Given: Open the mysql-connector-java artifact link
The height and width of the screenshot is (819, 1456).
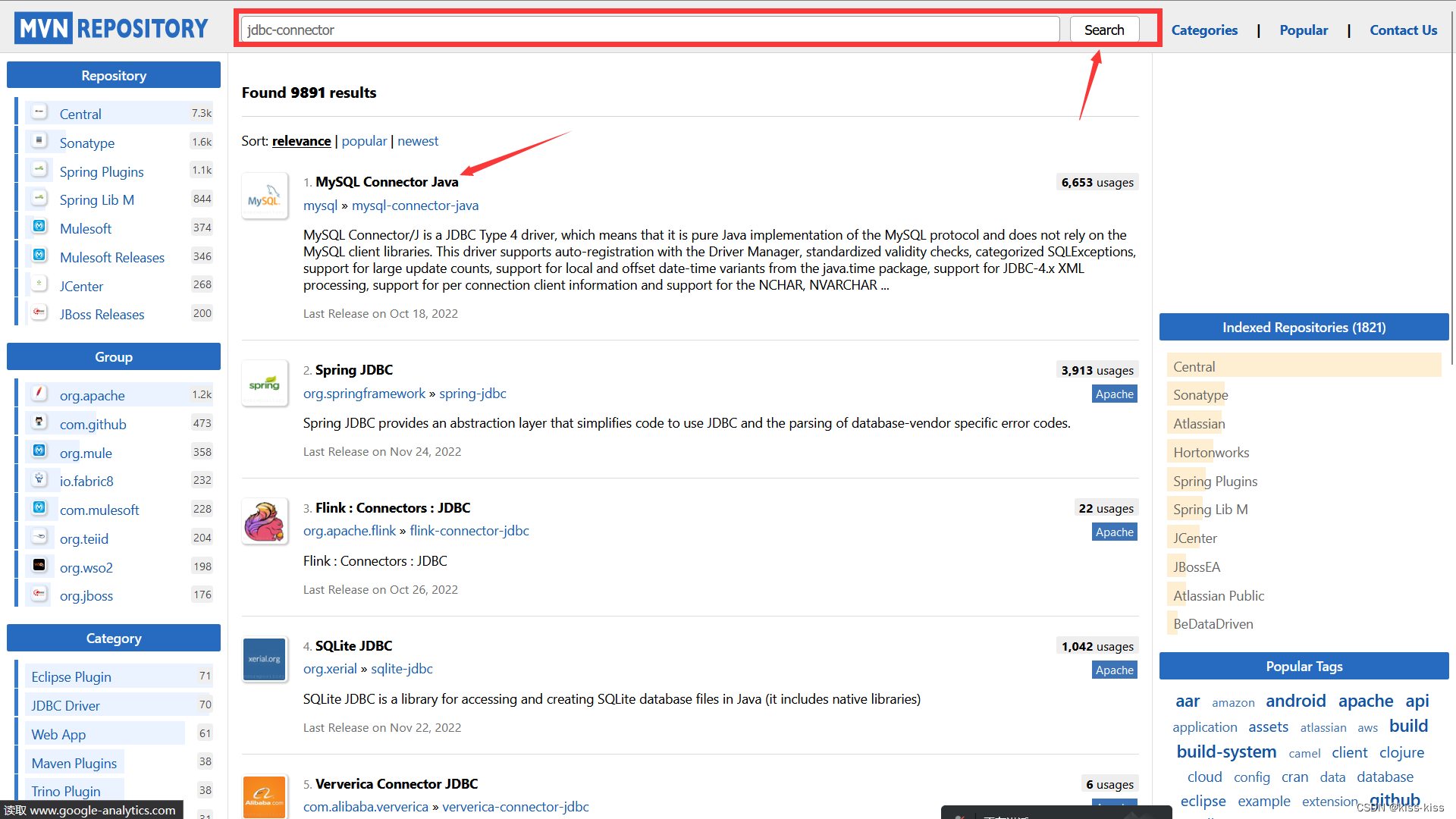Looking at the screenshot, I should (x=415, y=206).
